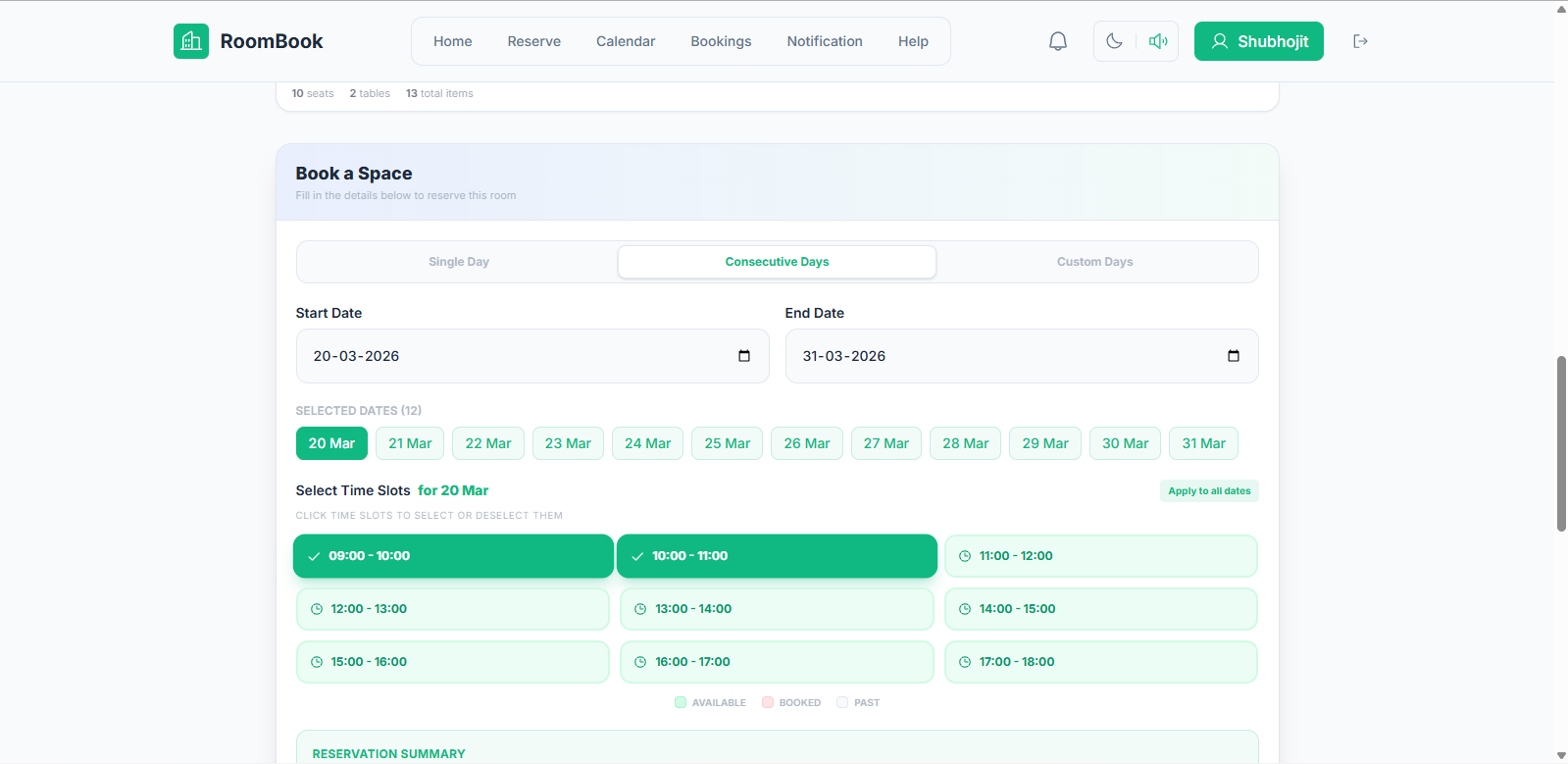Select the 25 Mar date chip
The height and width of the screenshot is (764, 1568).
[727, 443]
